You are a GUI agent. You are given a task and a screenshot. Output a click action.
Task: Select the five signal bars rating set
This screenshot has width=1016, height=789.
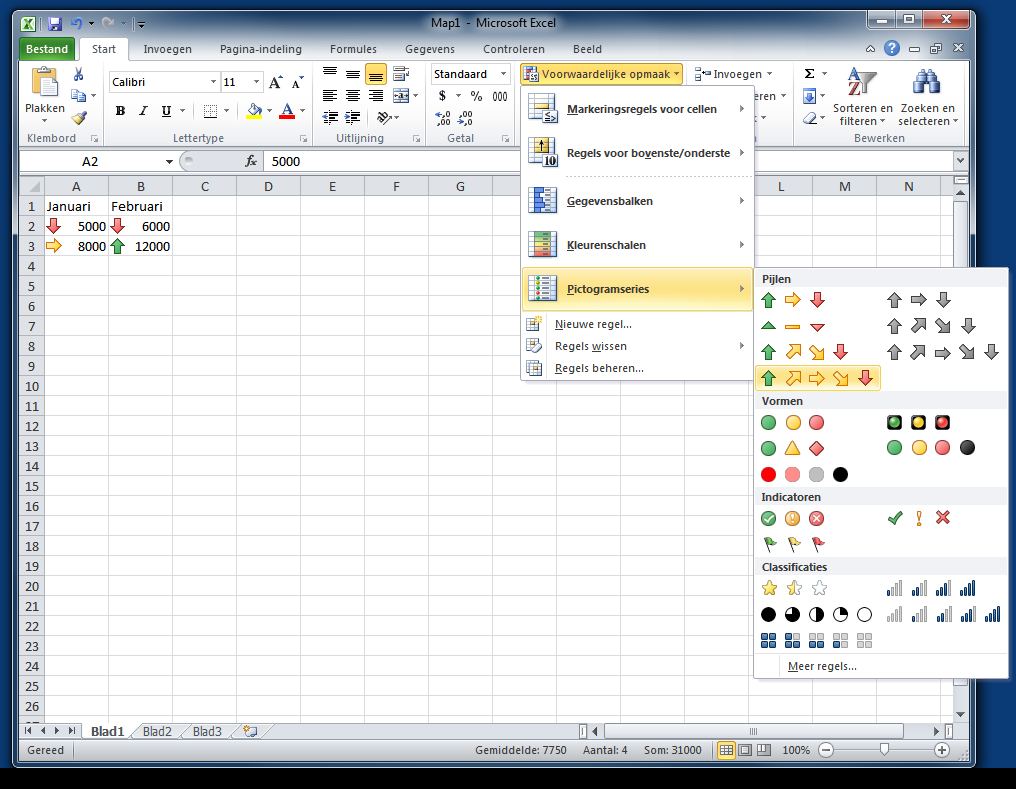943,615
